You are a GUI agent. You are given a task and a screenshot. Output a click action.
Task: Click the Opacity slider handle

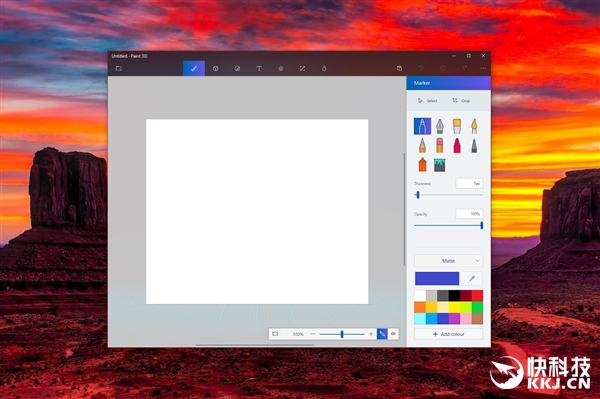[x=482, y=226]
